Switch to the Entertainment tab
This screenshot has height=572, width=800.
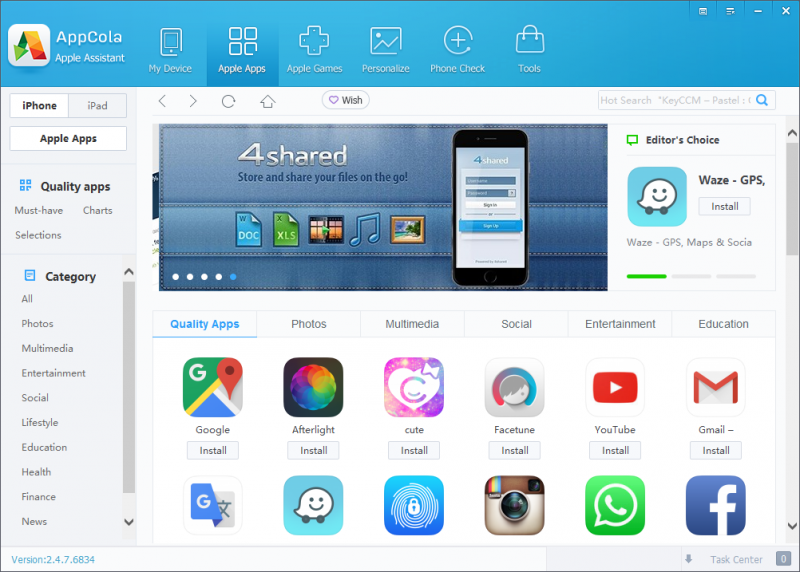pos(620,324)
